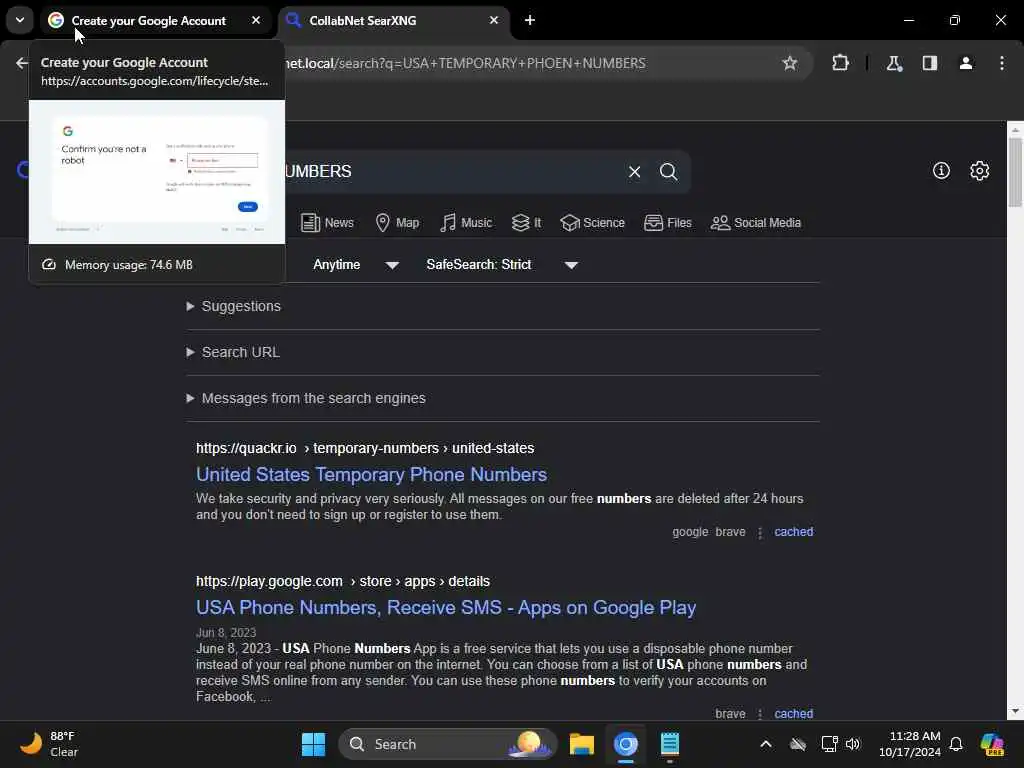Expand the Suggestions section

point(233,306)
